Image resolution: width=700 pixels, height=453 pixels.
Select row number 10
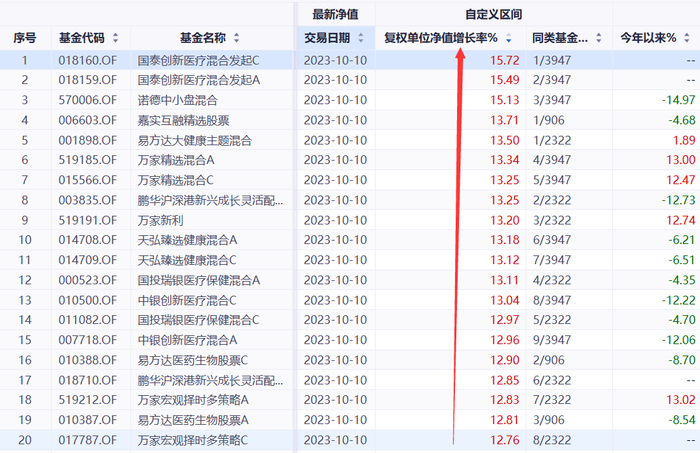pos(25,240)
